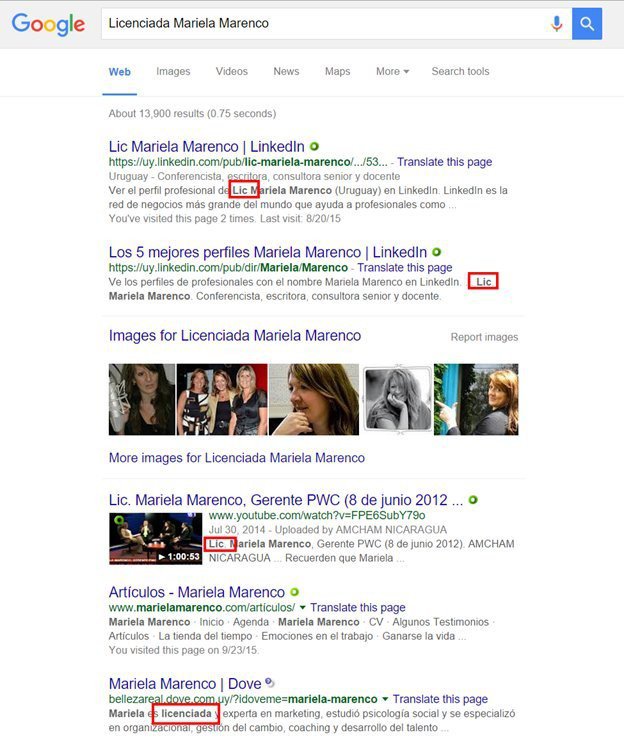This screenshot has height=744, width=624.
Task: Click green rating circle beside Lic Mariela Marenco LinkedIn
Action: [x=314, y=147]
